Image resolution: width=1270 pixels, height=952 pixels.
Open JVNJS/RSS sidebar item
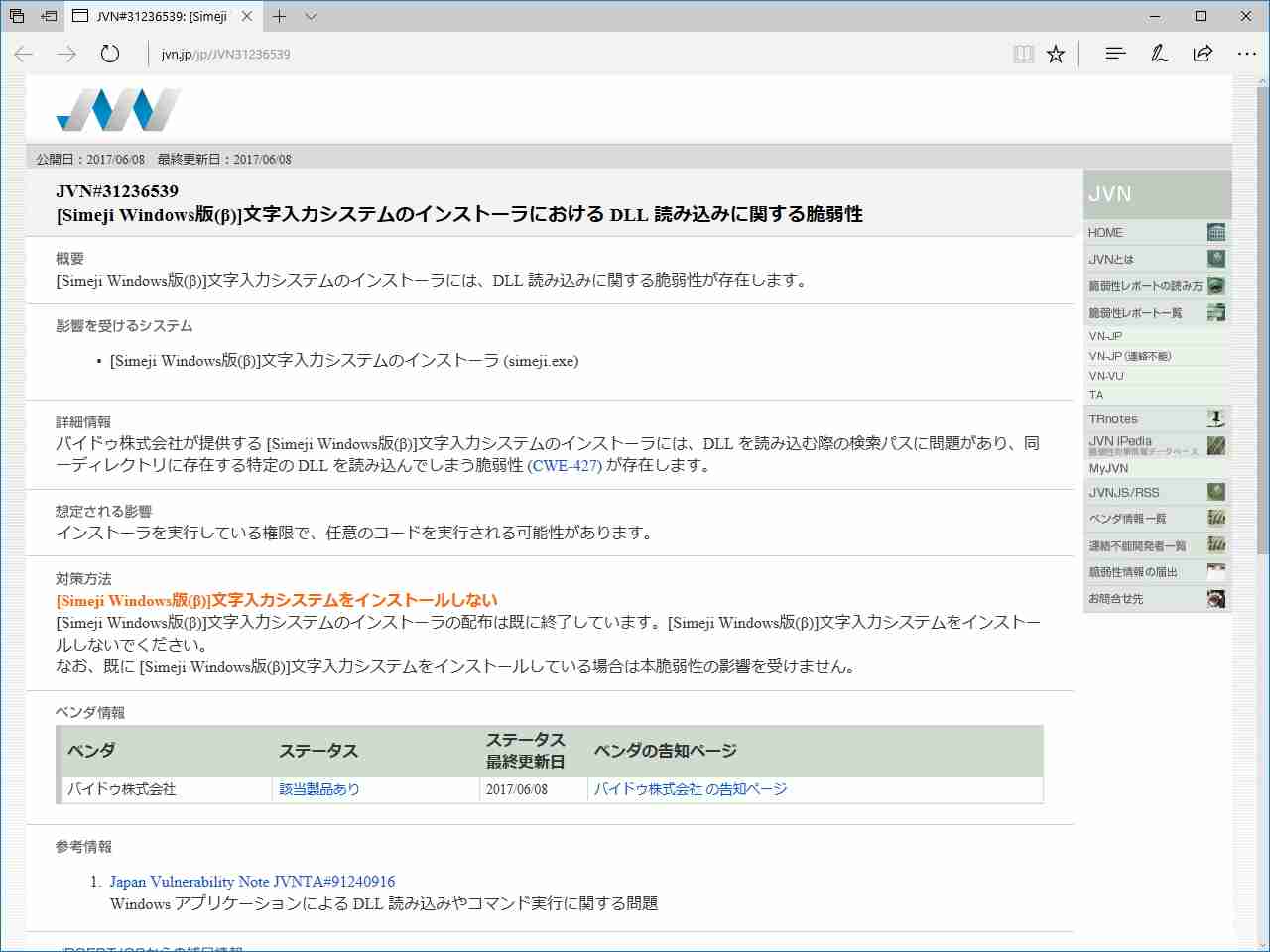click(x=1123, y=493)
